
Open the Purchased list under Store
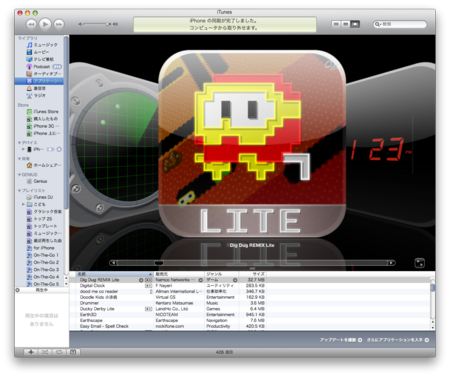pos(42,119)
